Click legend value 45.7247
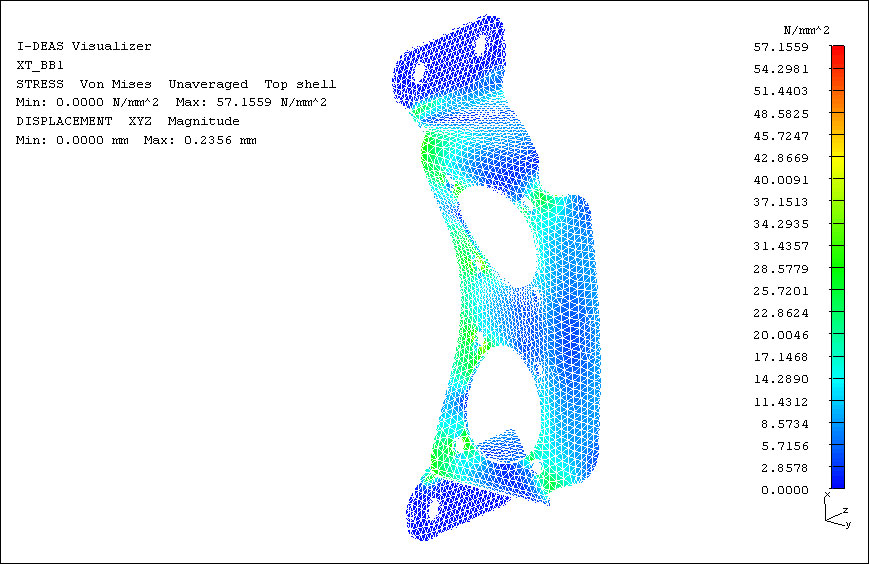 pos(781,136)
